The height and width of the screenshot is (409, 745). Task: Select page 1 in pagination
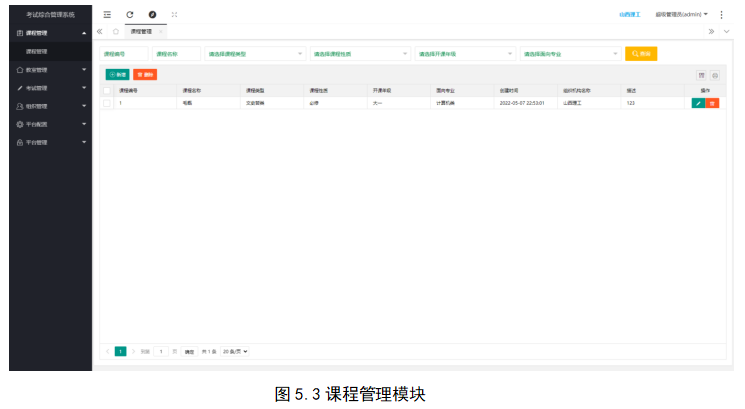pyautogui.click(x=121, y=352)
